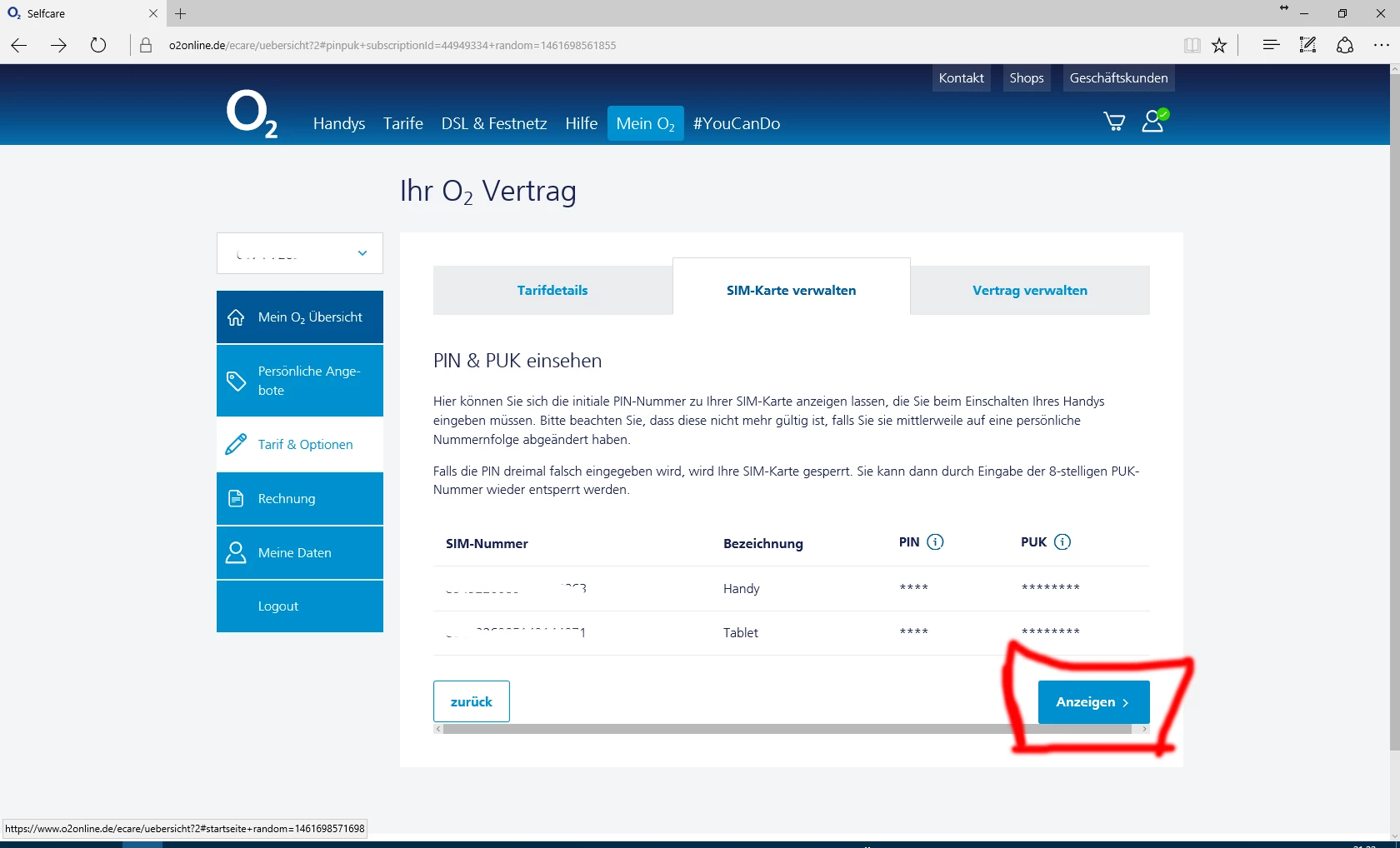Open the Vertrag verwalten tab

pyautogui.click(x=1030, y=290)
